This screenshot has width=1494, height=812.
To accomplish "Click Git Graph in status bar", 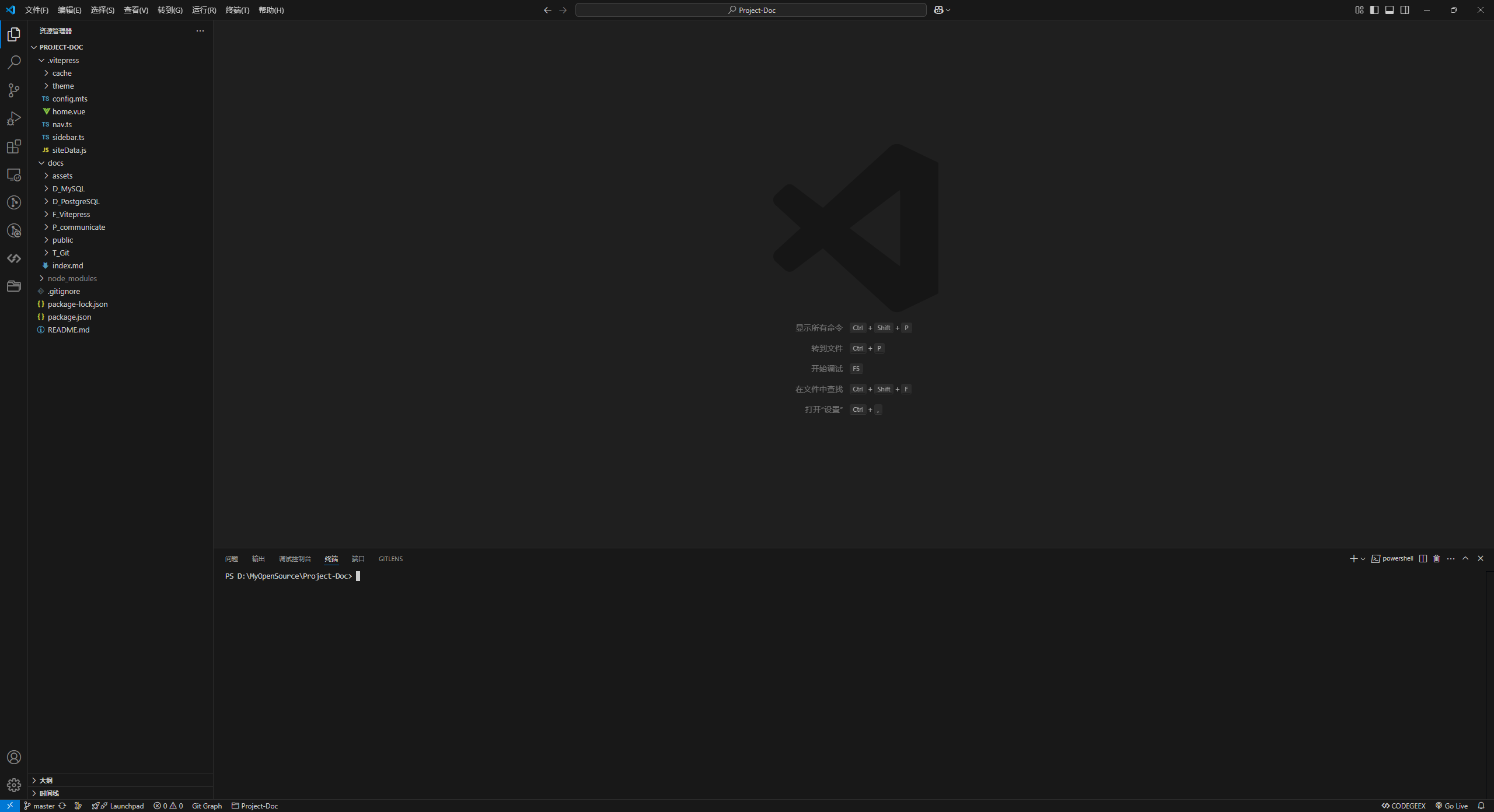I will 207,806.
